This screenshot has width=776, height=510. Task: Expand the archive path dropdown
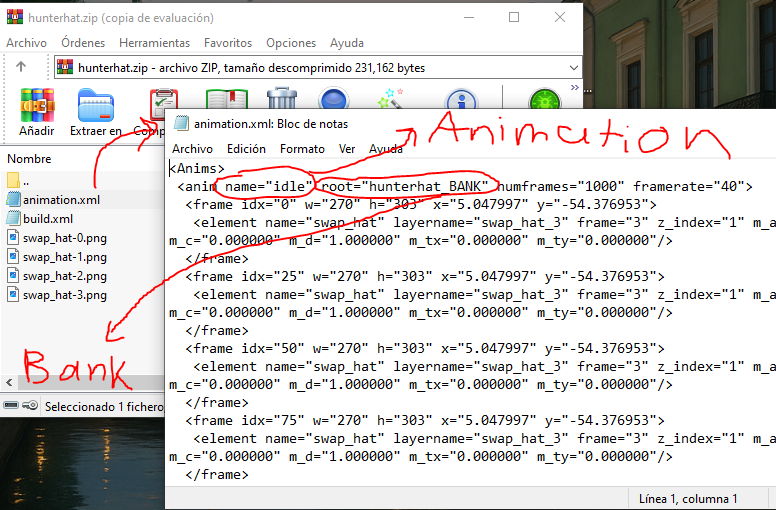[x=574, y=68]
